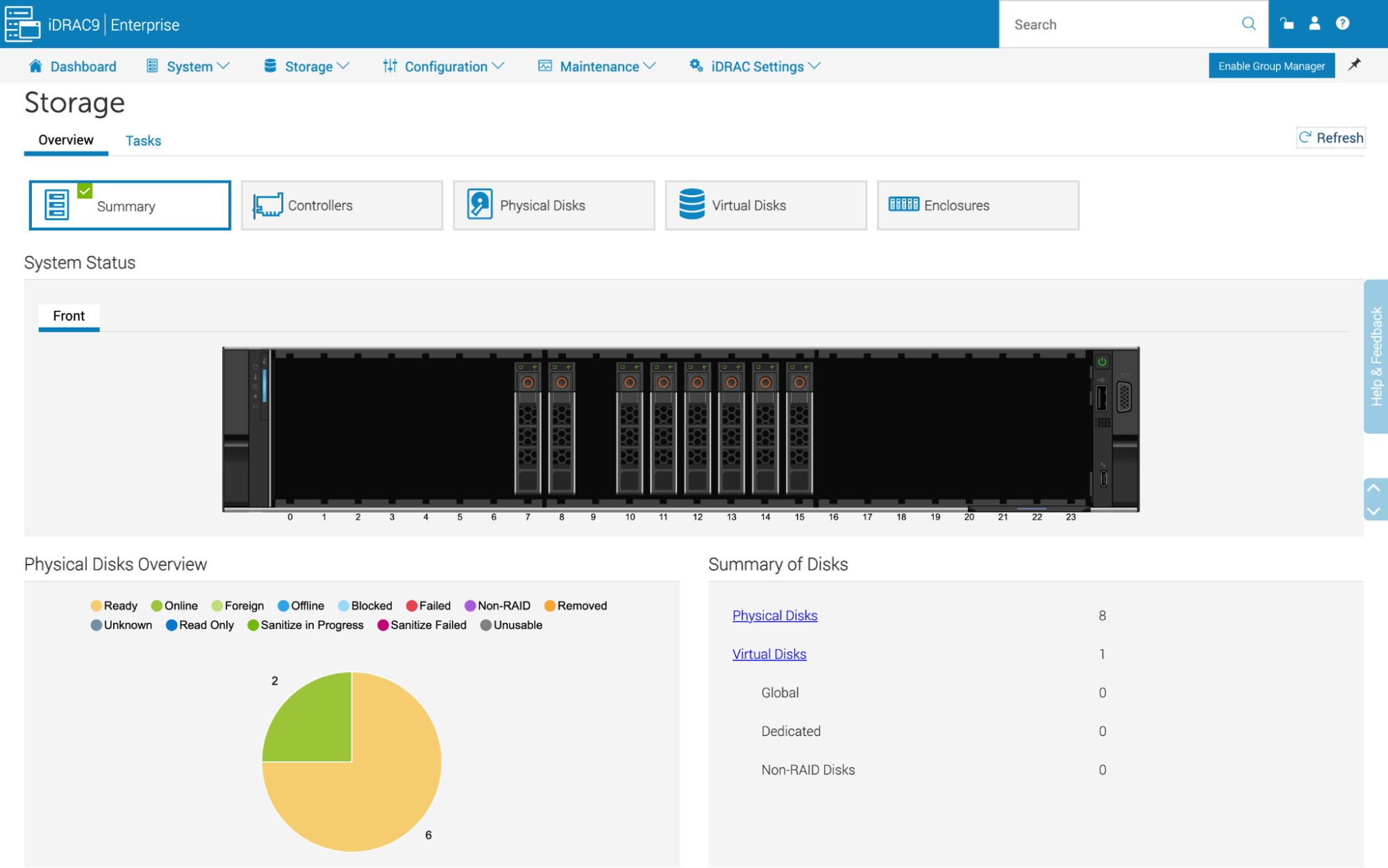Click the session lock icon
The height and width of the screenshot is (868, 1388).
tap(1287, 24)
